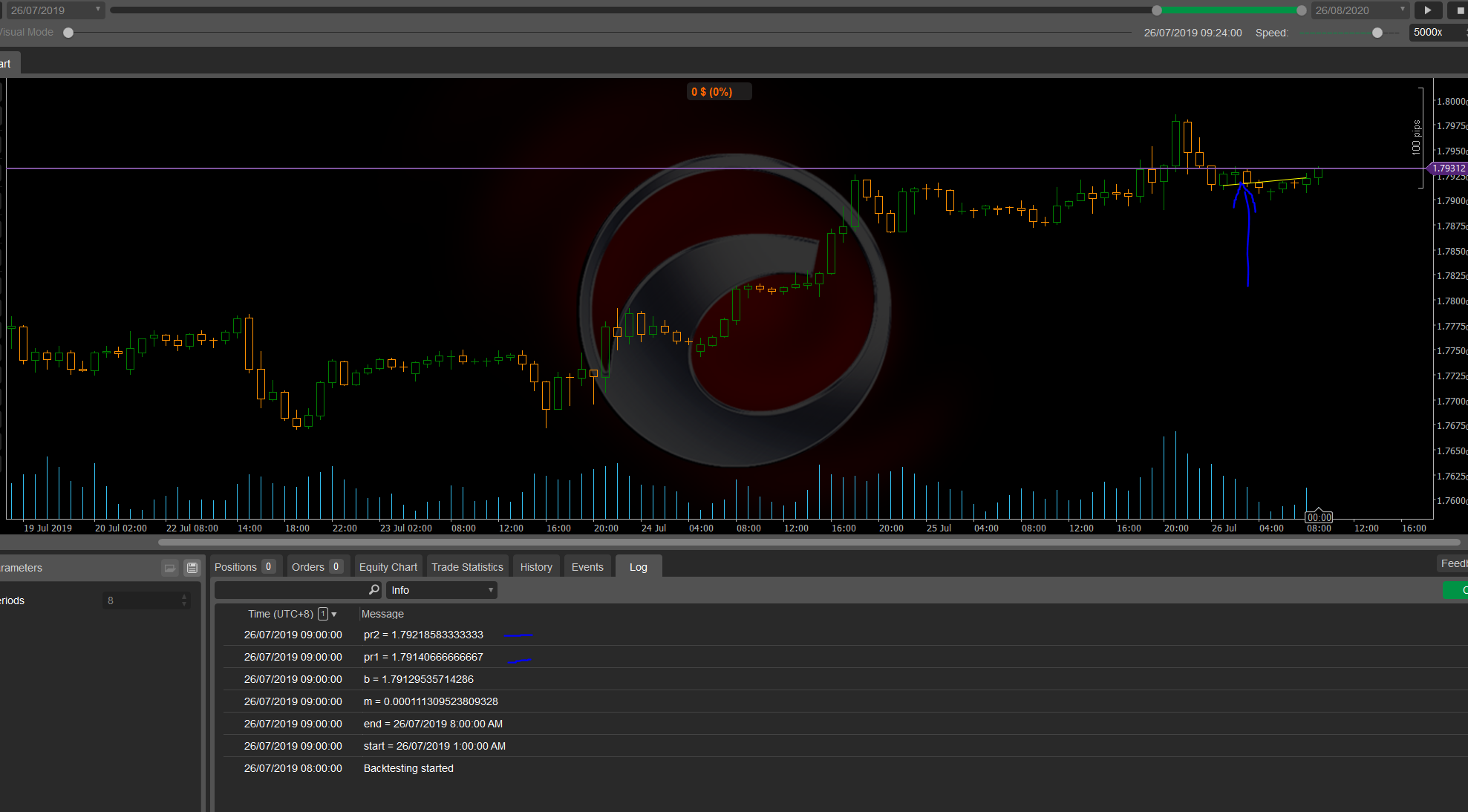Select the log row 'start = 26/07/2019 1:00:00 AM'
1468x812 pixels.
click(845, 746)
